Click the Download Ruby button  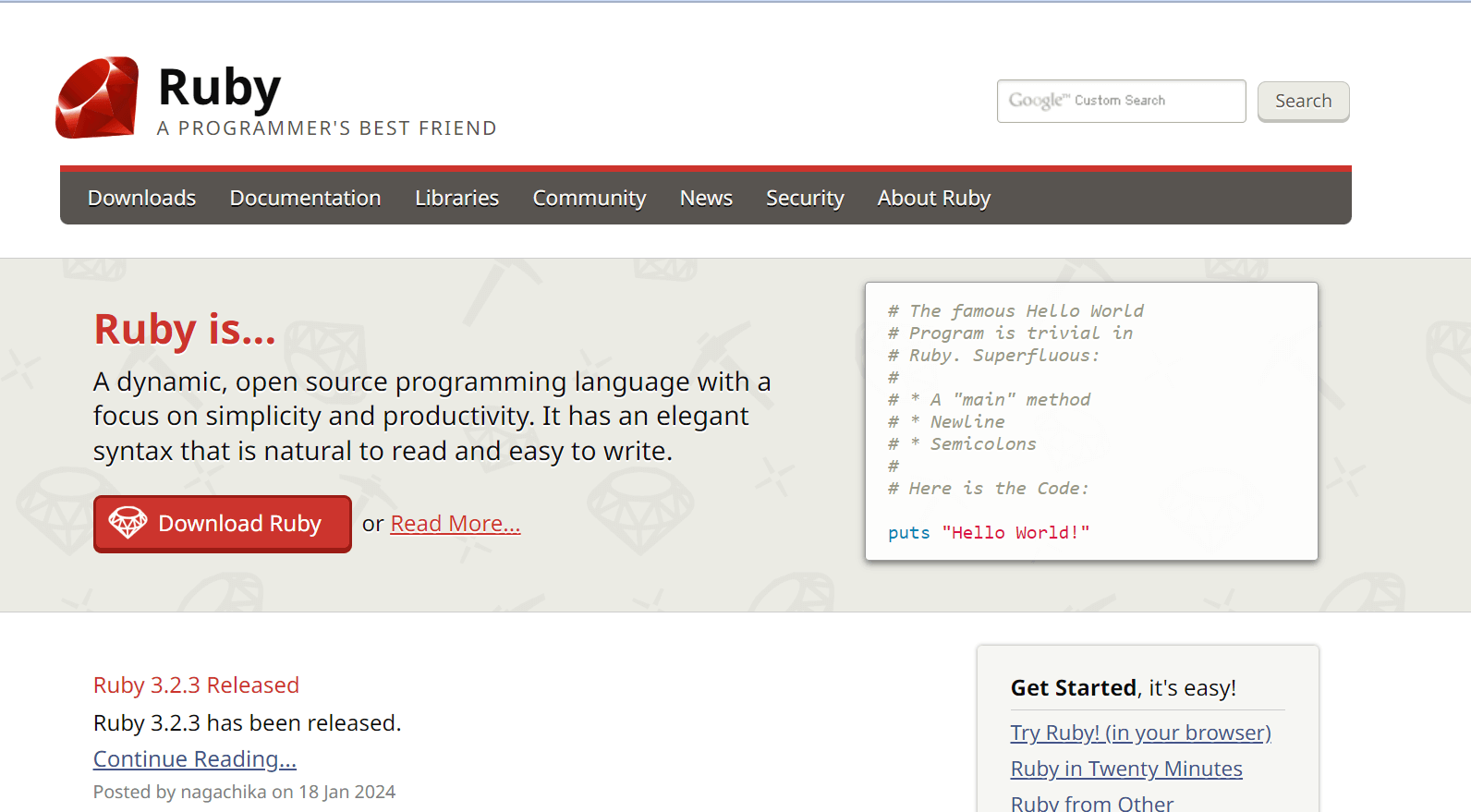point(223,524)
